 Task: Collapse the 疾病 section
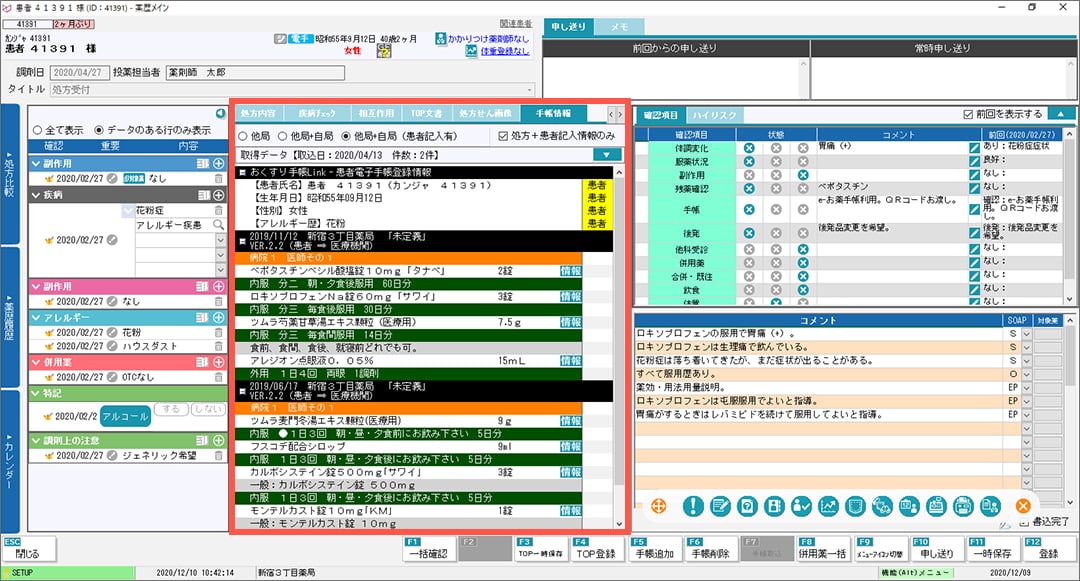tap(37, 195)
